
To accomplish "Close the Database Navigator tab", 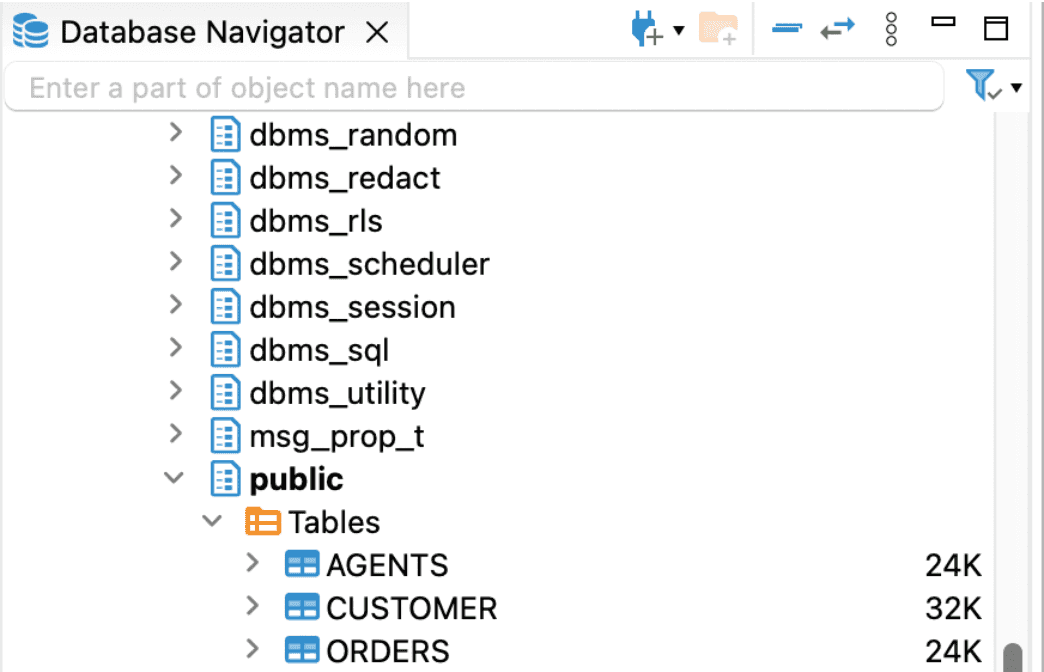I will [x=376, y=31].
